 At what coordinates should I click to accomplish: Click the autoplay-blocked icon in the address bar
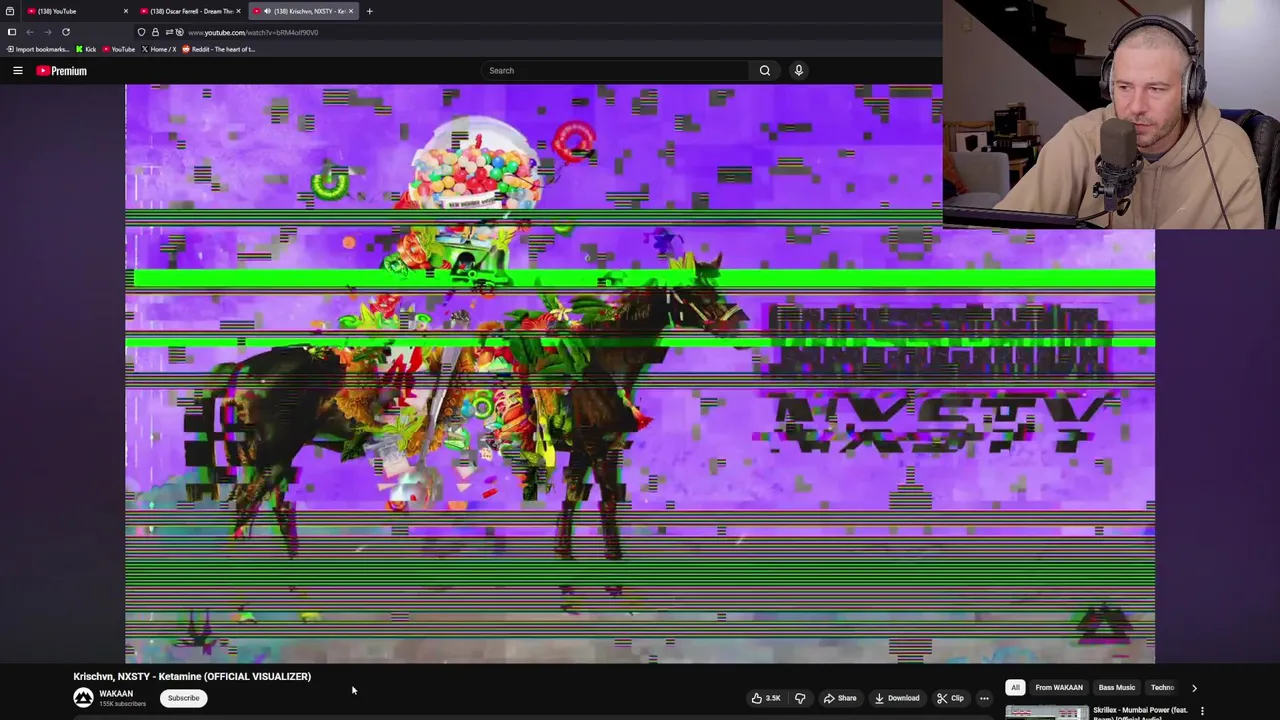[179, 32]
